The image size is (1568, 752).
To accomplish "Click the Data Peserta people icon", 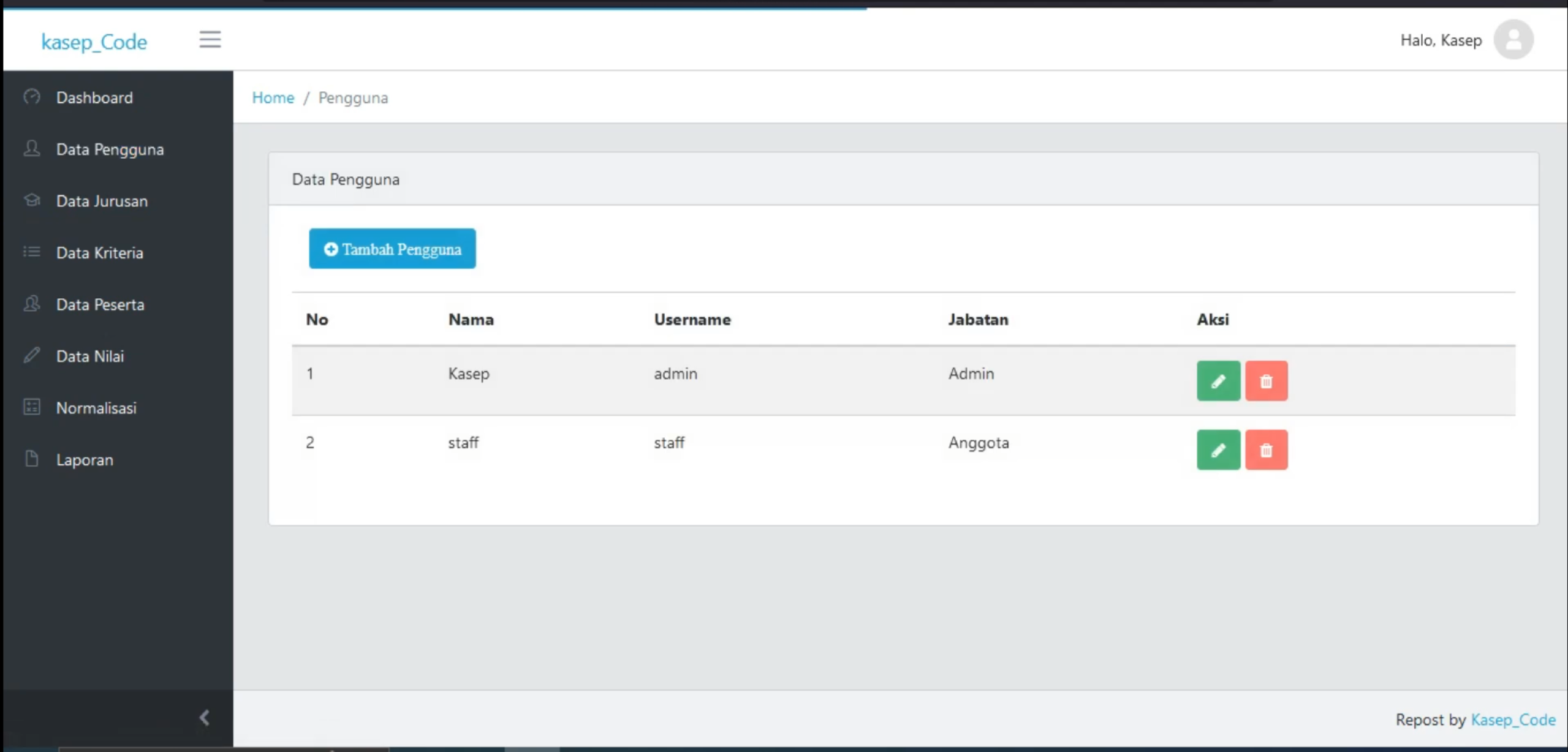I will (32, 304).
